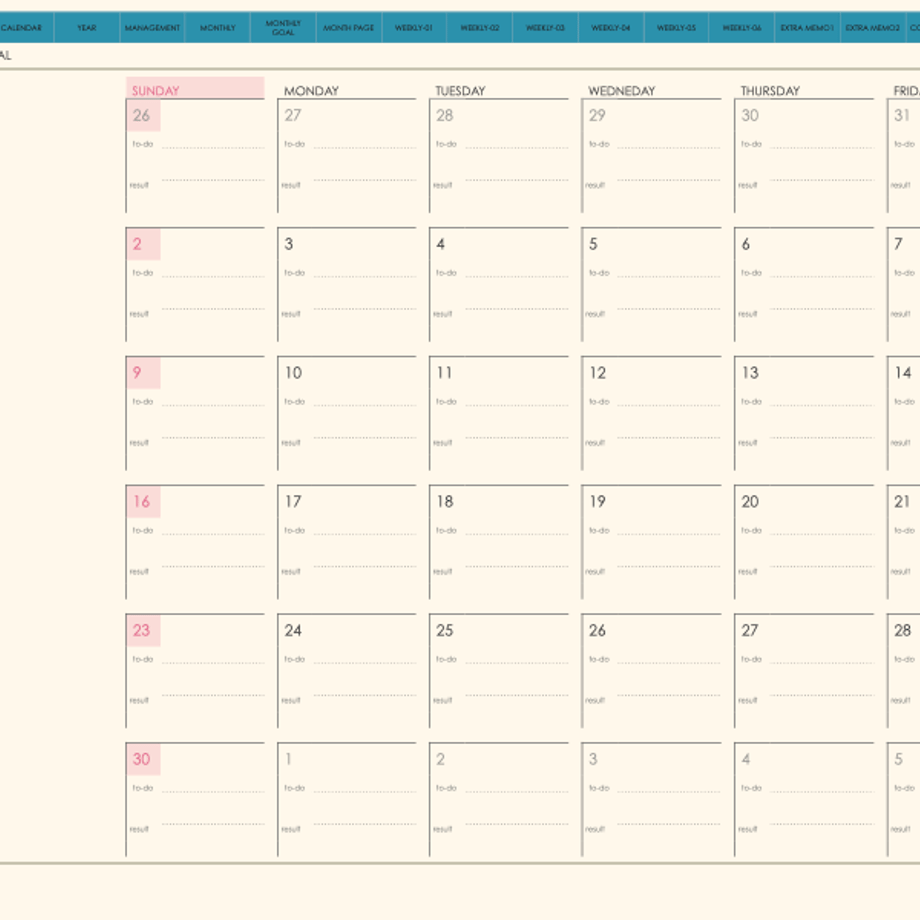Select date 19 on Wednesday
This screenshot has width=920, height=920.
click(x=598, y=502)
